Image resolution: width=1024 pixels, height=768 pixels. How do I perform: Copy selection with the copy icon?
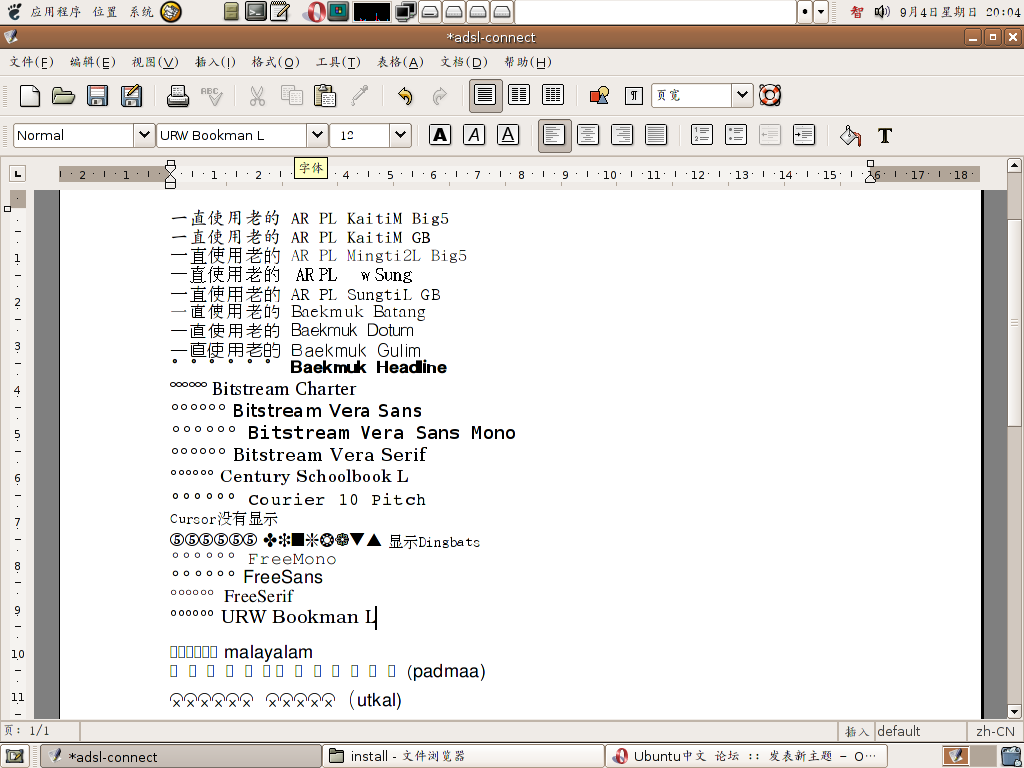[291, 95]
